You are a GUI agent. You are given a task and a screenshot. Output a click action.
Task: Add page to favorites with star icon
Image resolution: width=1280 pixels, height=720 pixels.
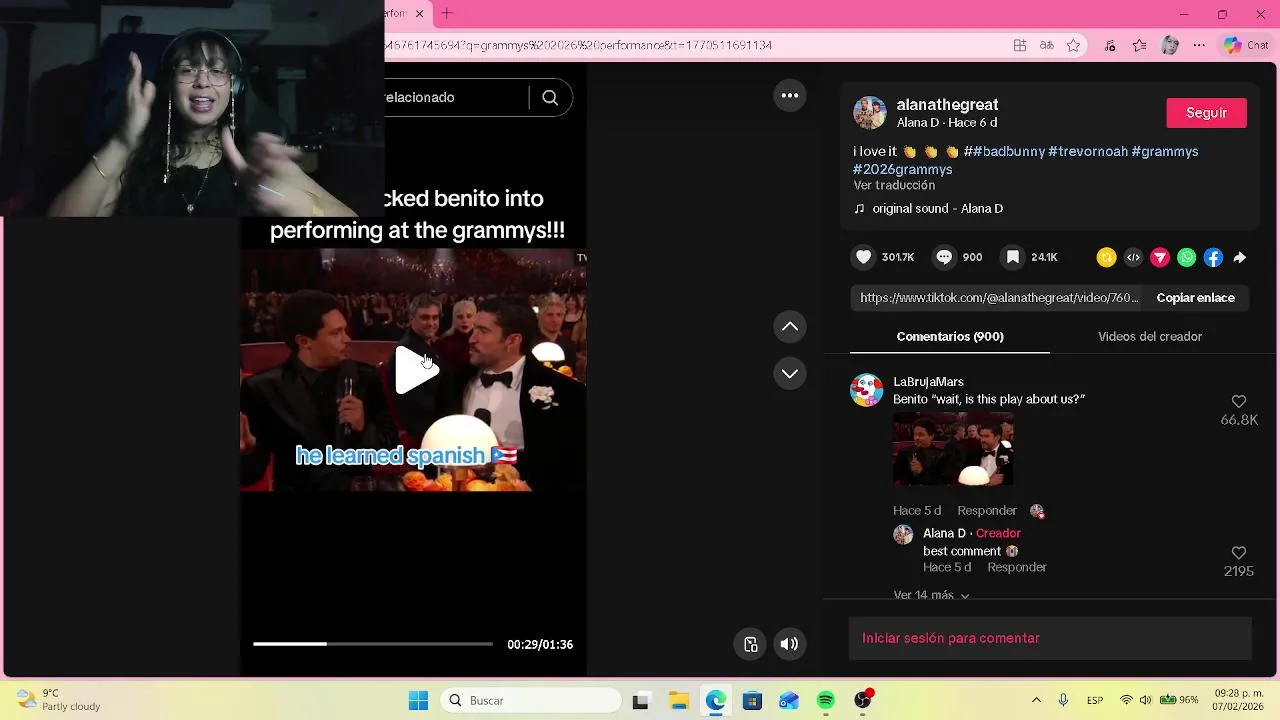[1073, 45]
